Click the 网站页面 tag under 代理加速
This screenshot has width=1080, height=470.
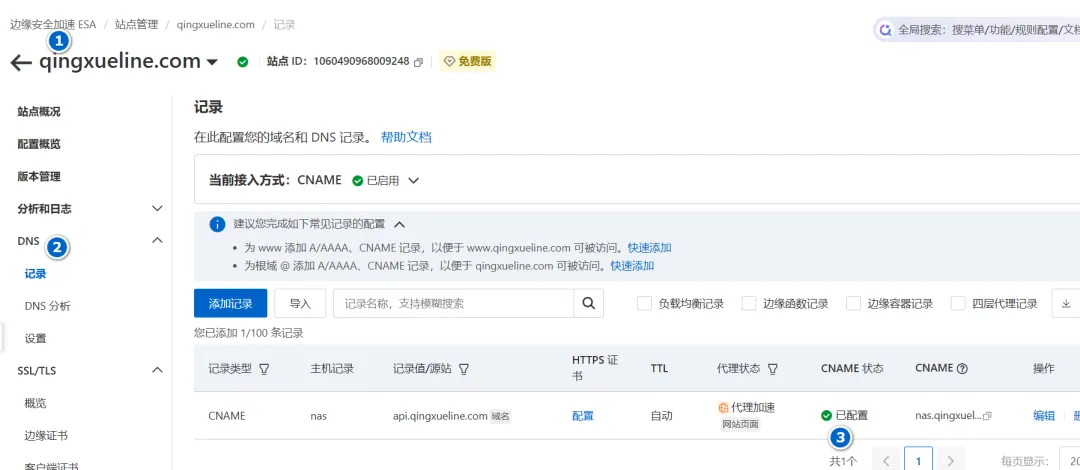[x=740, y=425]
